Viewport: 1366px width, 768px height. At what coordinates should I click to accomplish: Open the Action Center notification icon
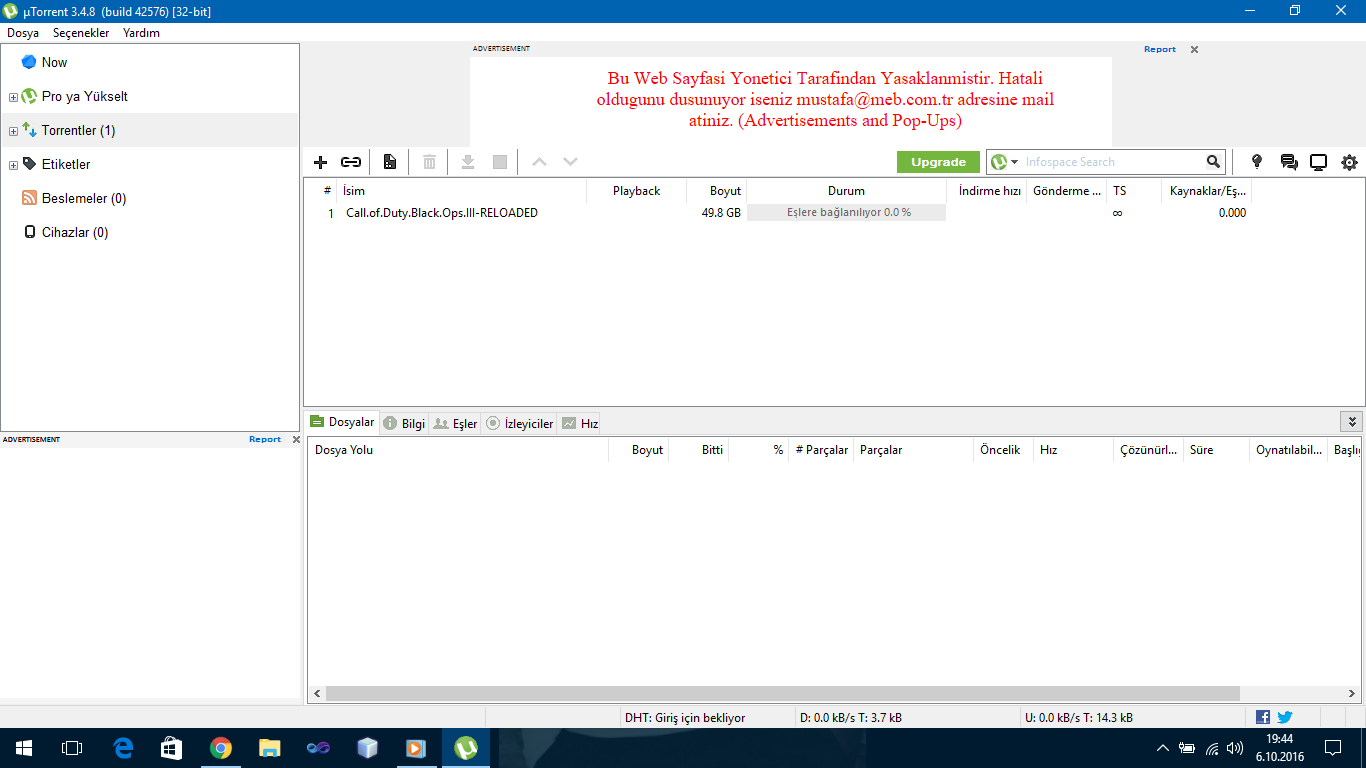[x=1332, y=748]
